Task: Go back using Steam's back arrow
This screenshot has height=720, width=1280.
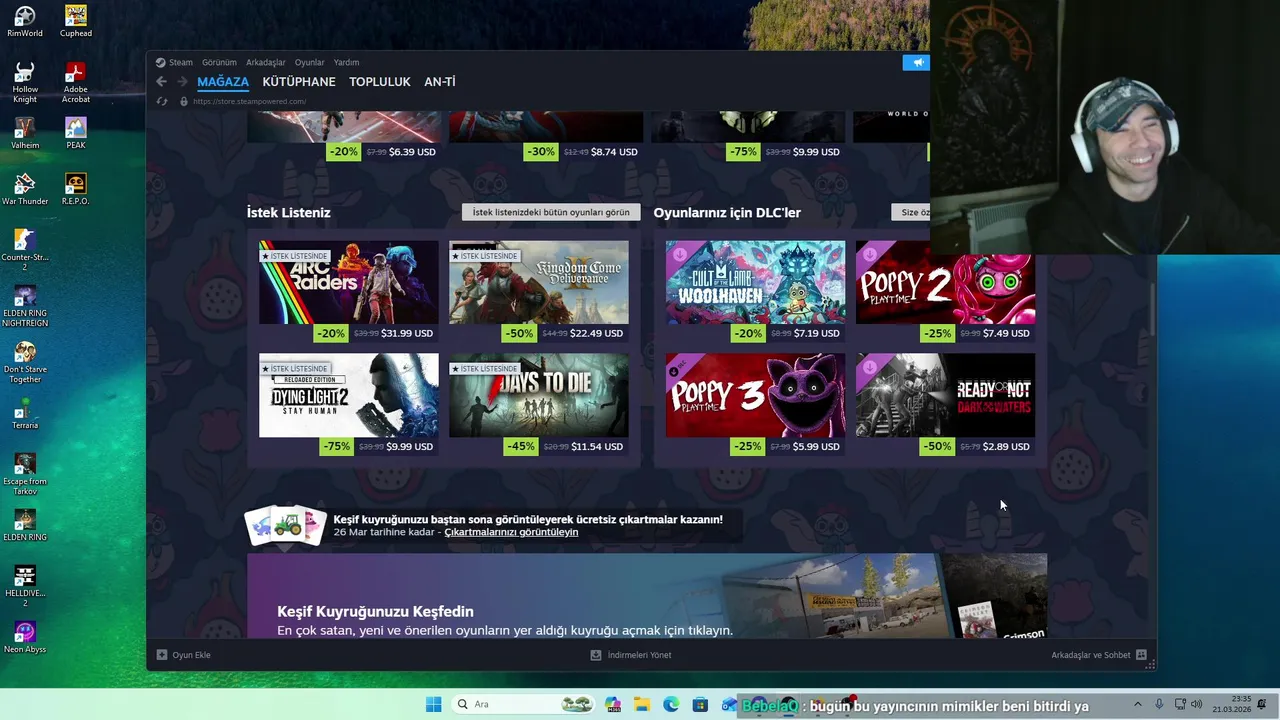Action: (161, 82)
